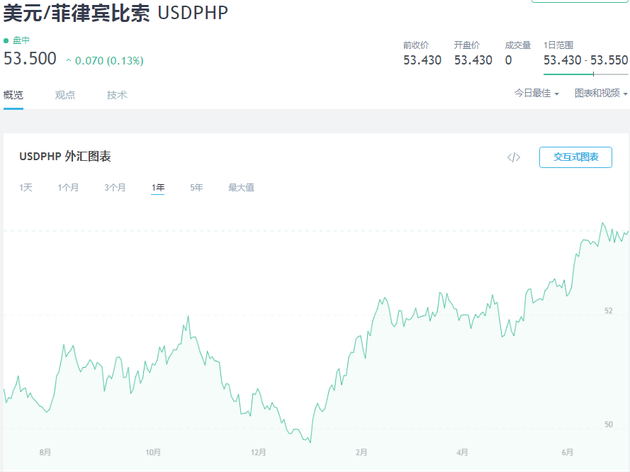
Task: Click the USDPHP 外汇图表 title
Action: pos(65,157)
